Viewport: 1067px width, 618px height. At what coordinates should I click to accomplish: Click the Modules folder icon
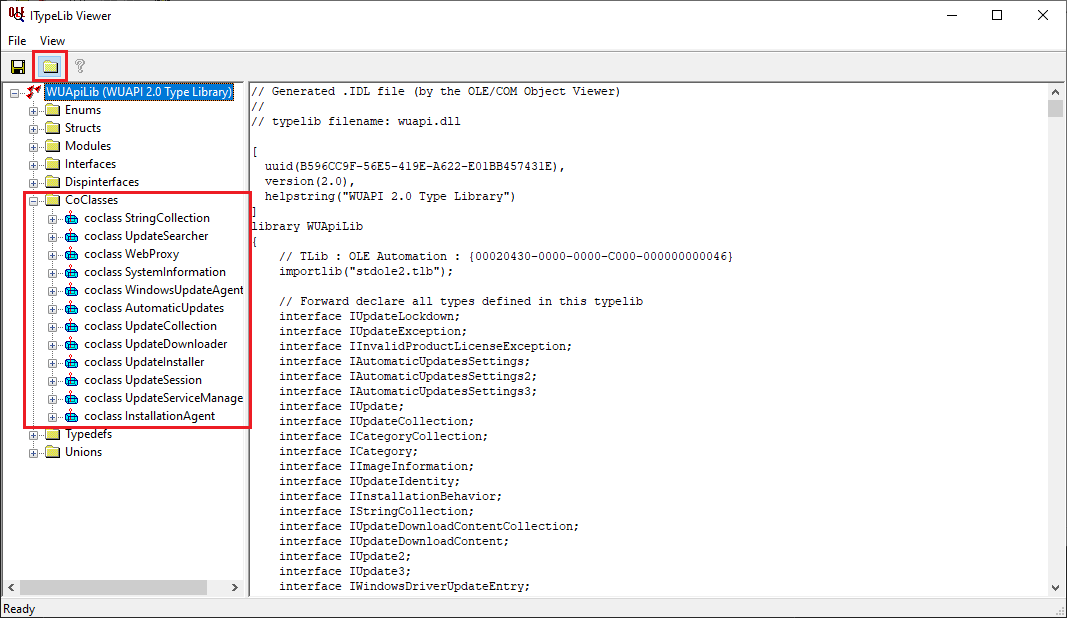tap(53, 146)
